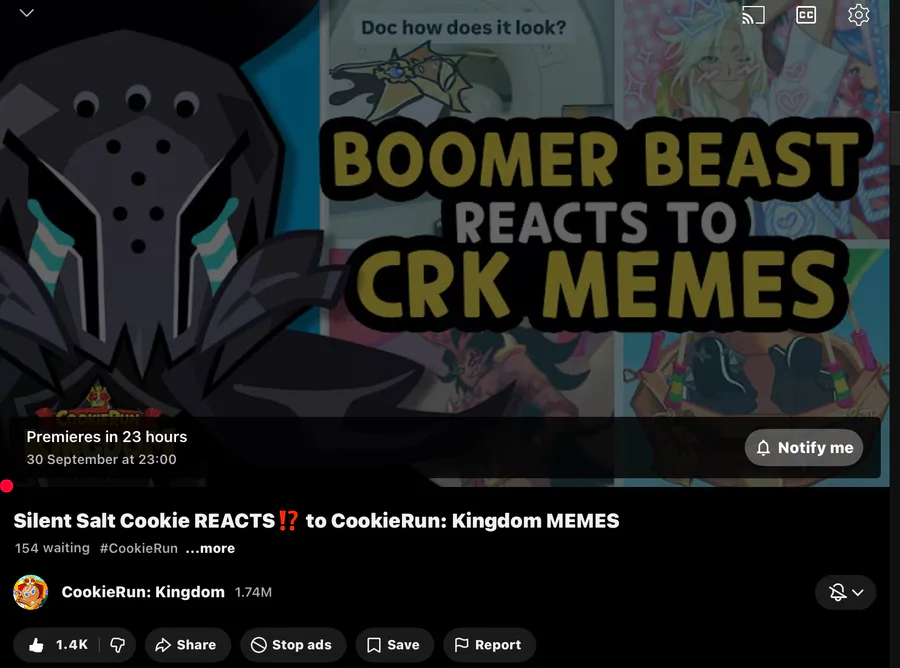Collapse the player with the down chevron
Image resolution: width=900 pixels, height=668 pixels.
point(26,13)
